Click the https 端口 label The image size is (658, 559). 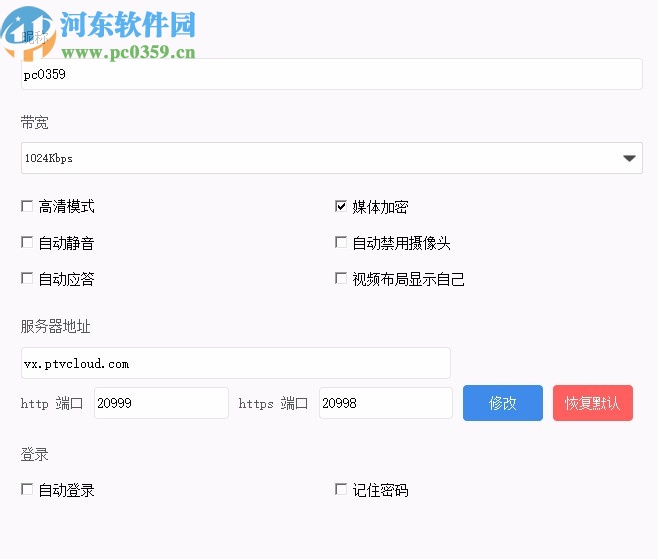[x=273, y=403]
